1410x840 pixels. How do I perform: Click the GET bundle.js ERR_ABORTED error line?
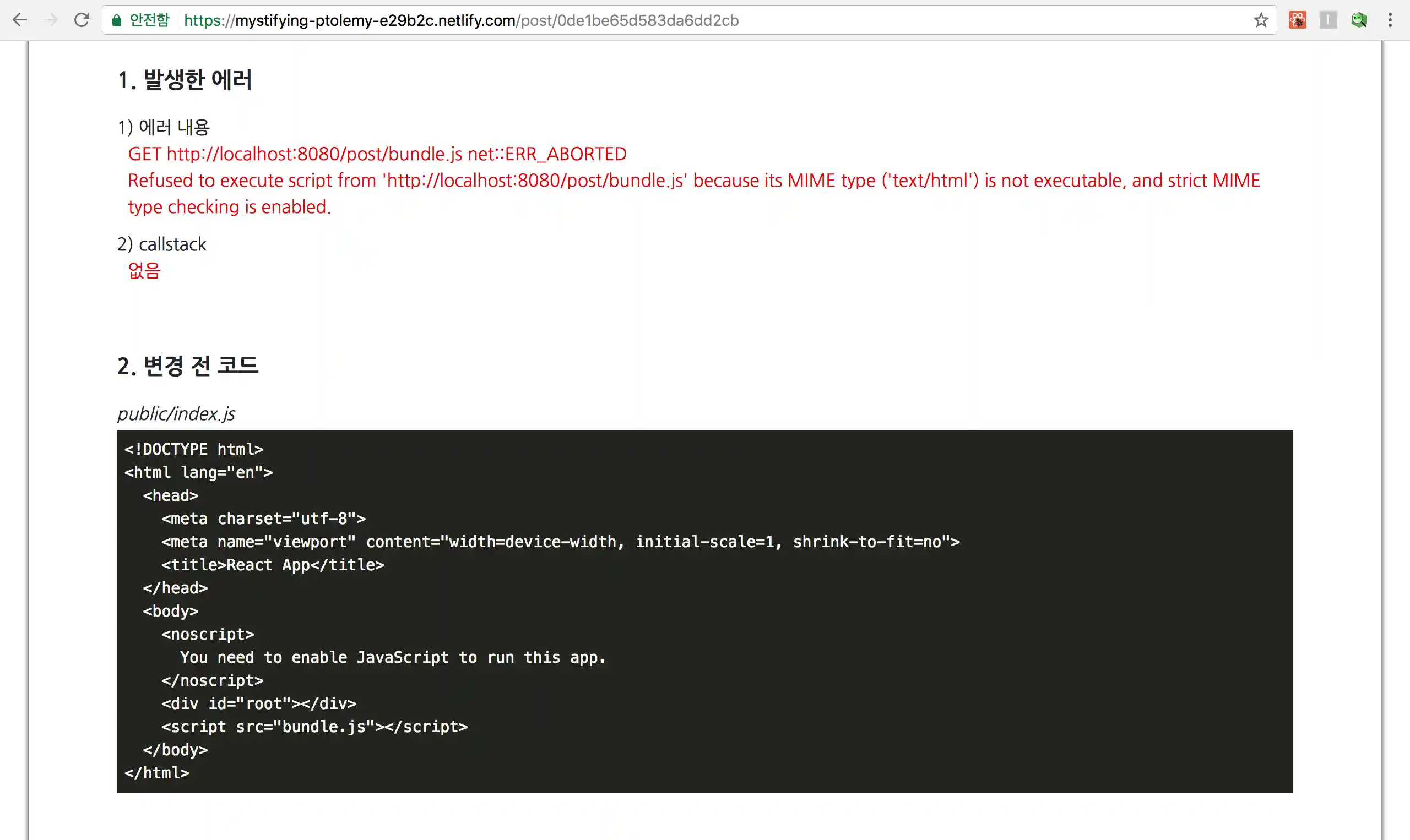coord(377,154)
